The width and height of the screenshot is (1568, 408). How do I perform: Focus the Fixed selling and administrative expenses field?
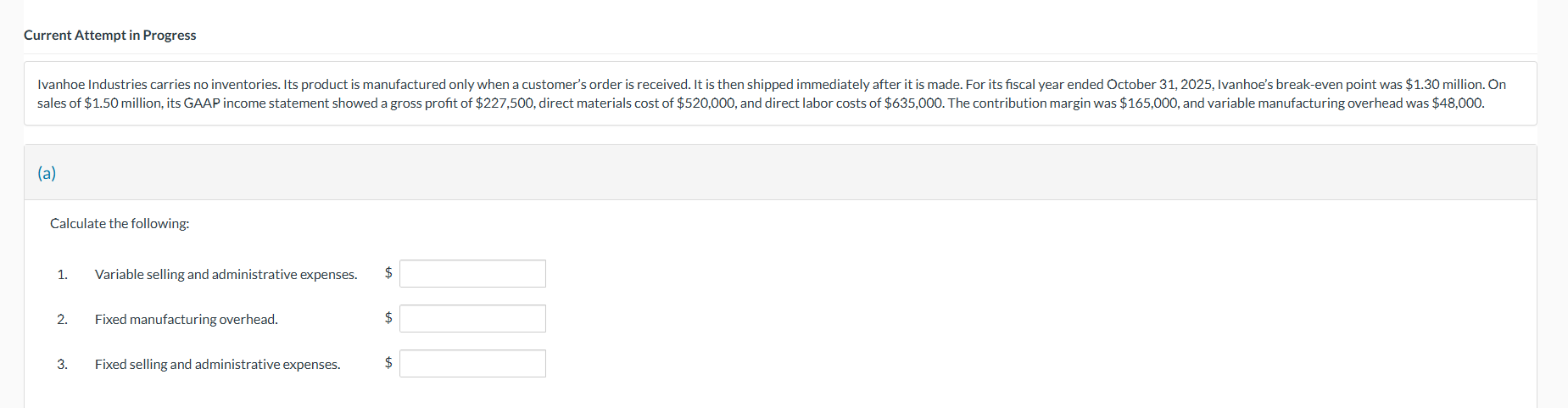click(472, 363)
